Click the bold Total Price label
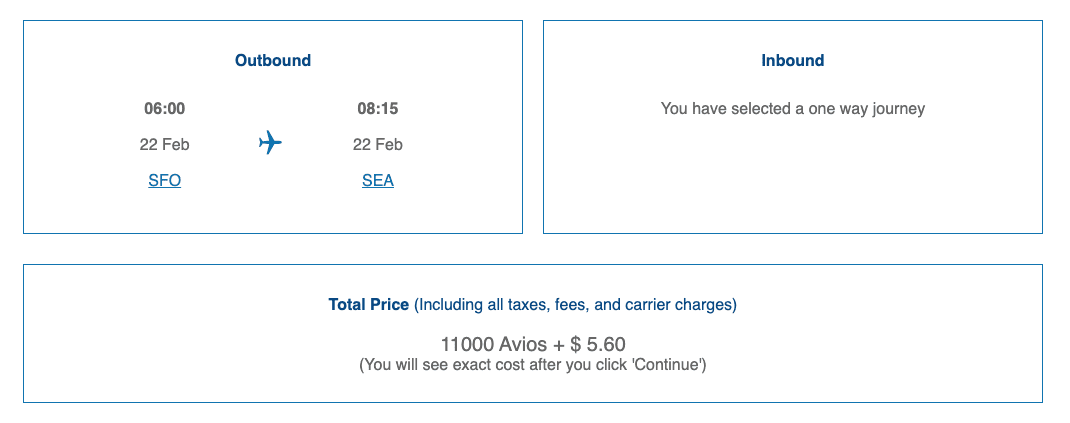 point(368,304)
